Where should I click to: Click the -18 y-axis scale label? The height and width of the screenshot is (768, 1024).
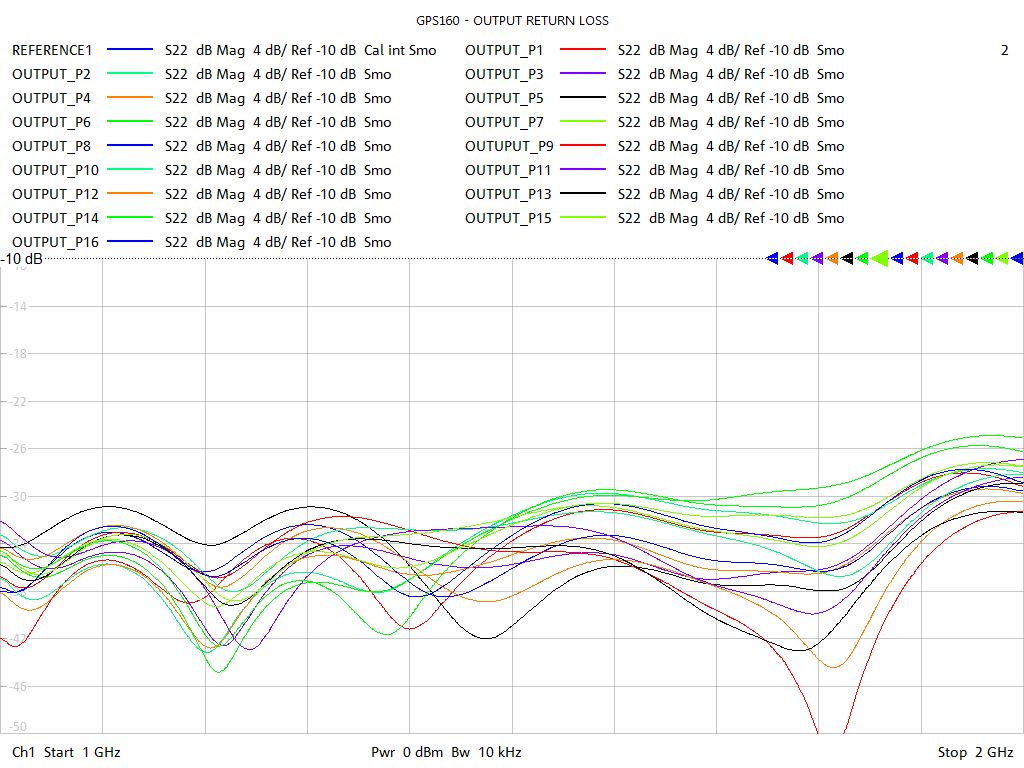pos(16,354)
